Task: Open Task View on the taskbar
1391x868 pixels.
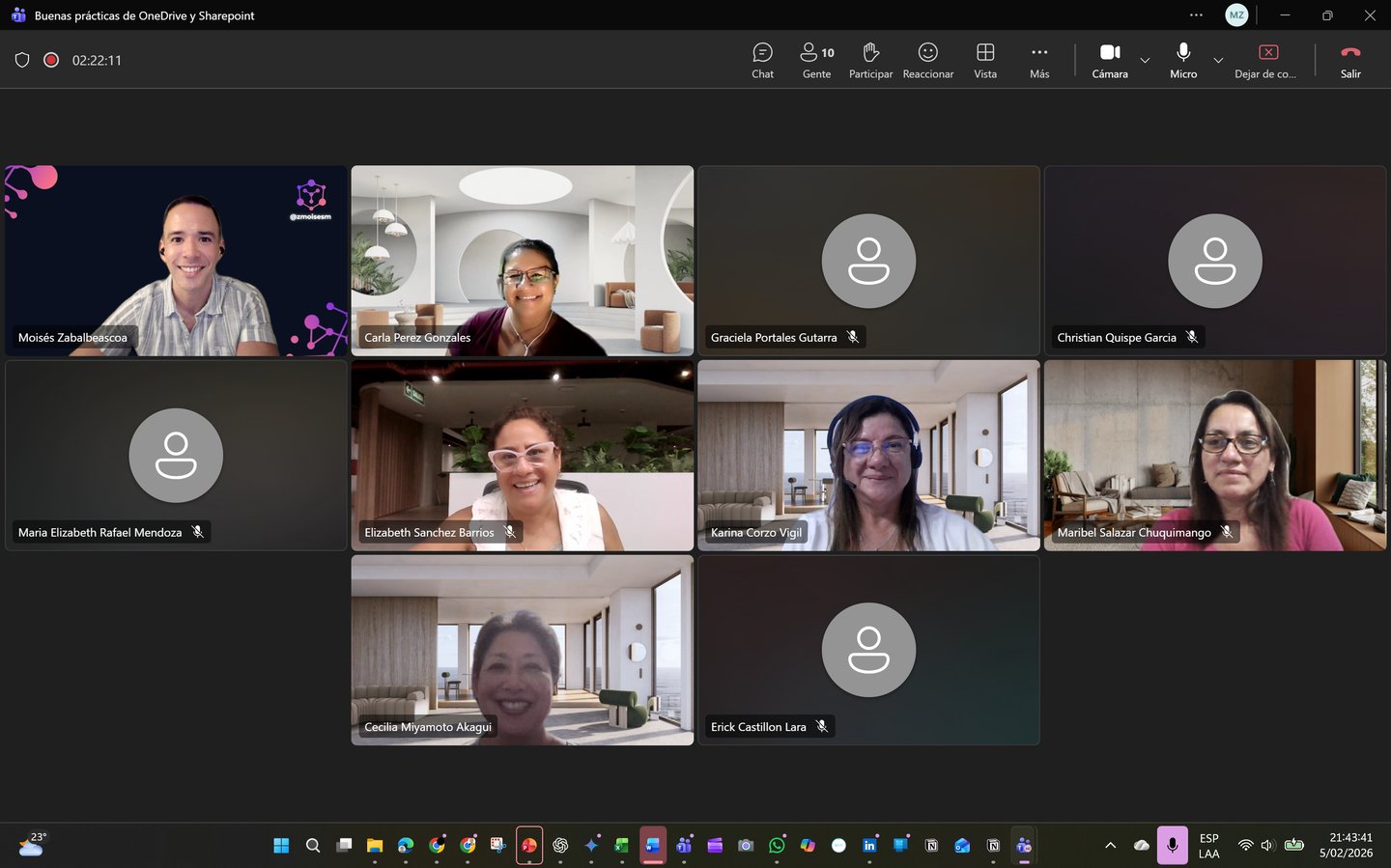Action: (x=344, y=846)
